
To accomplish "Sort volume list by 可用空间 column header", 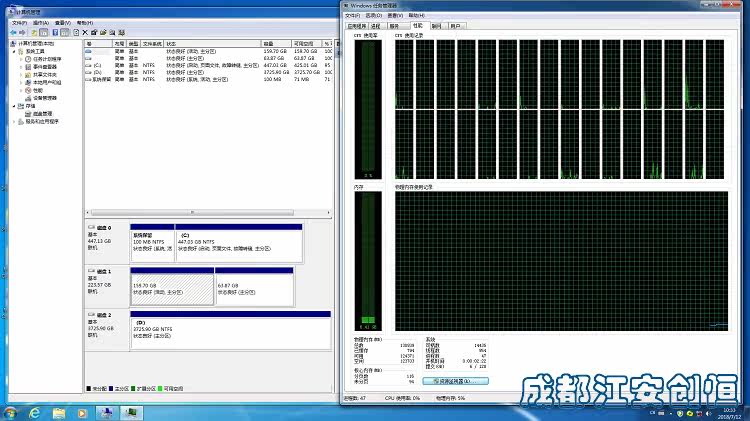I will [307, 44].
